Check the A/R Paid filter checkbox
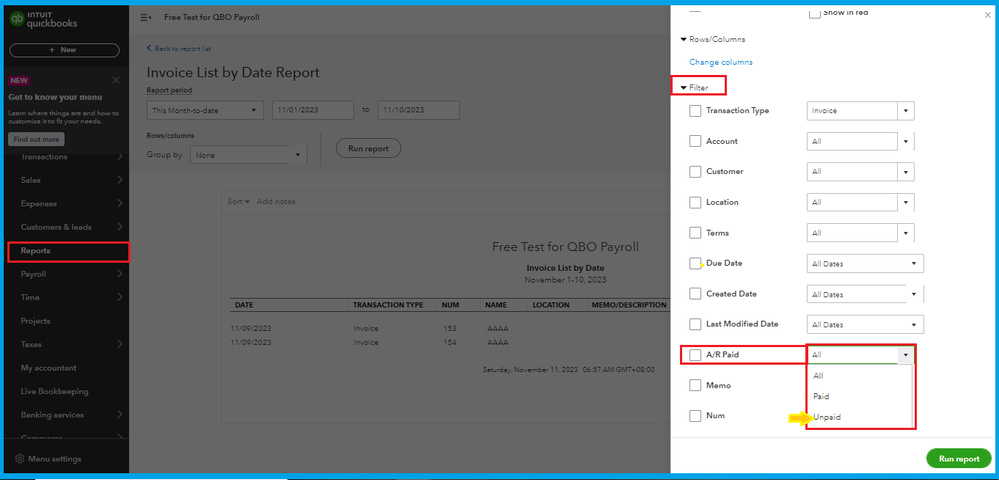This screenshot has width=999, height=480. pos(695,355)
